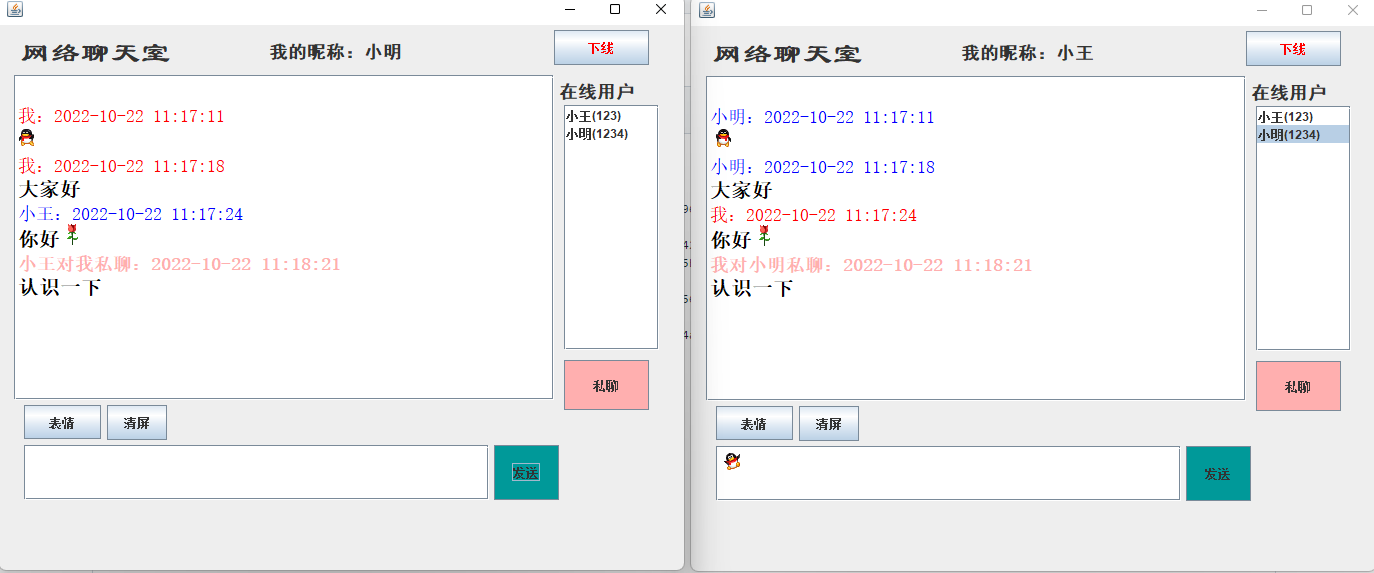This screenshot has width=1374, height=573.
Task: Click 认识一下 message in 小明 window
Action: point(60,288)
